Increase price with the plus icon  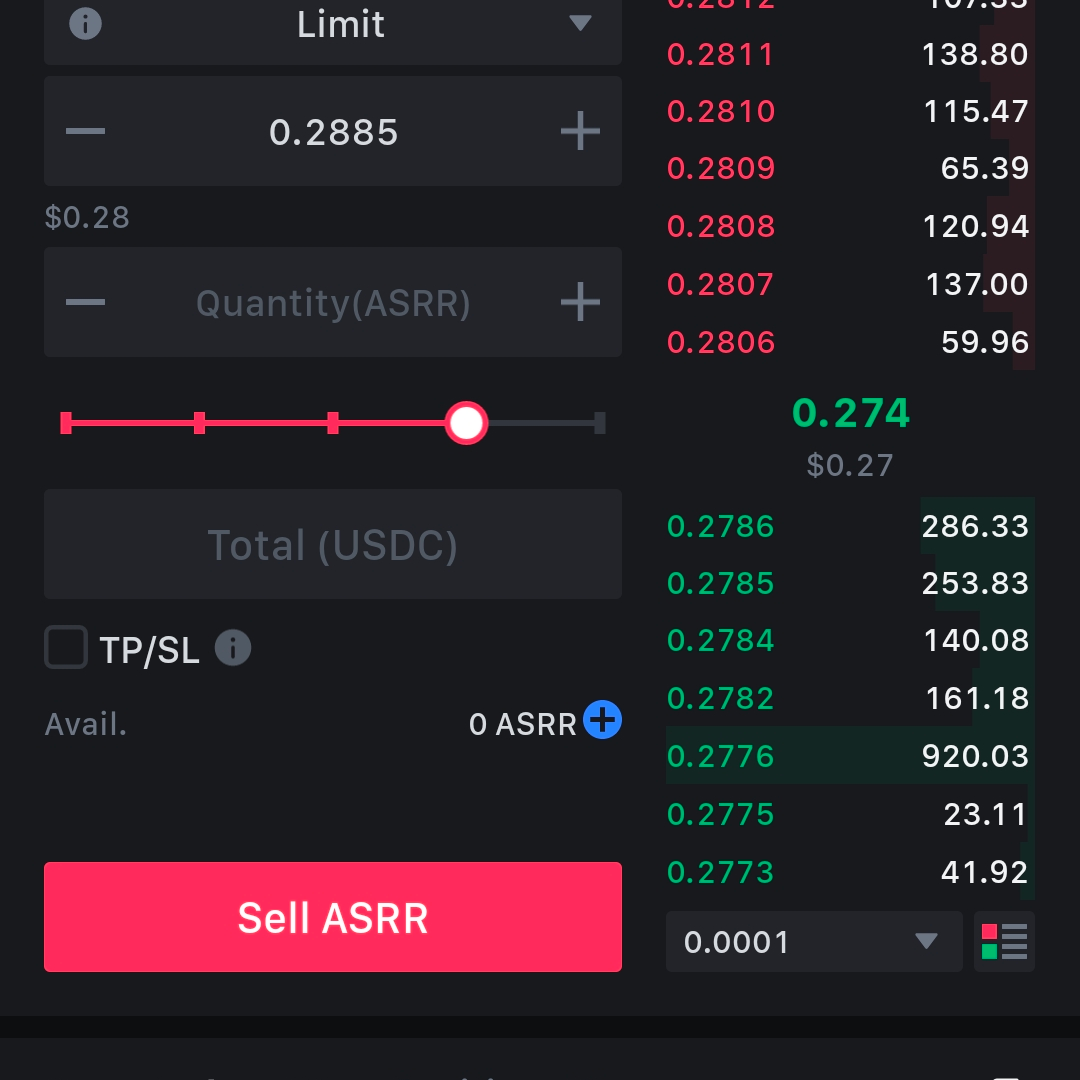[580, 132]
